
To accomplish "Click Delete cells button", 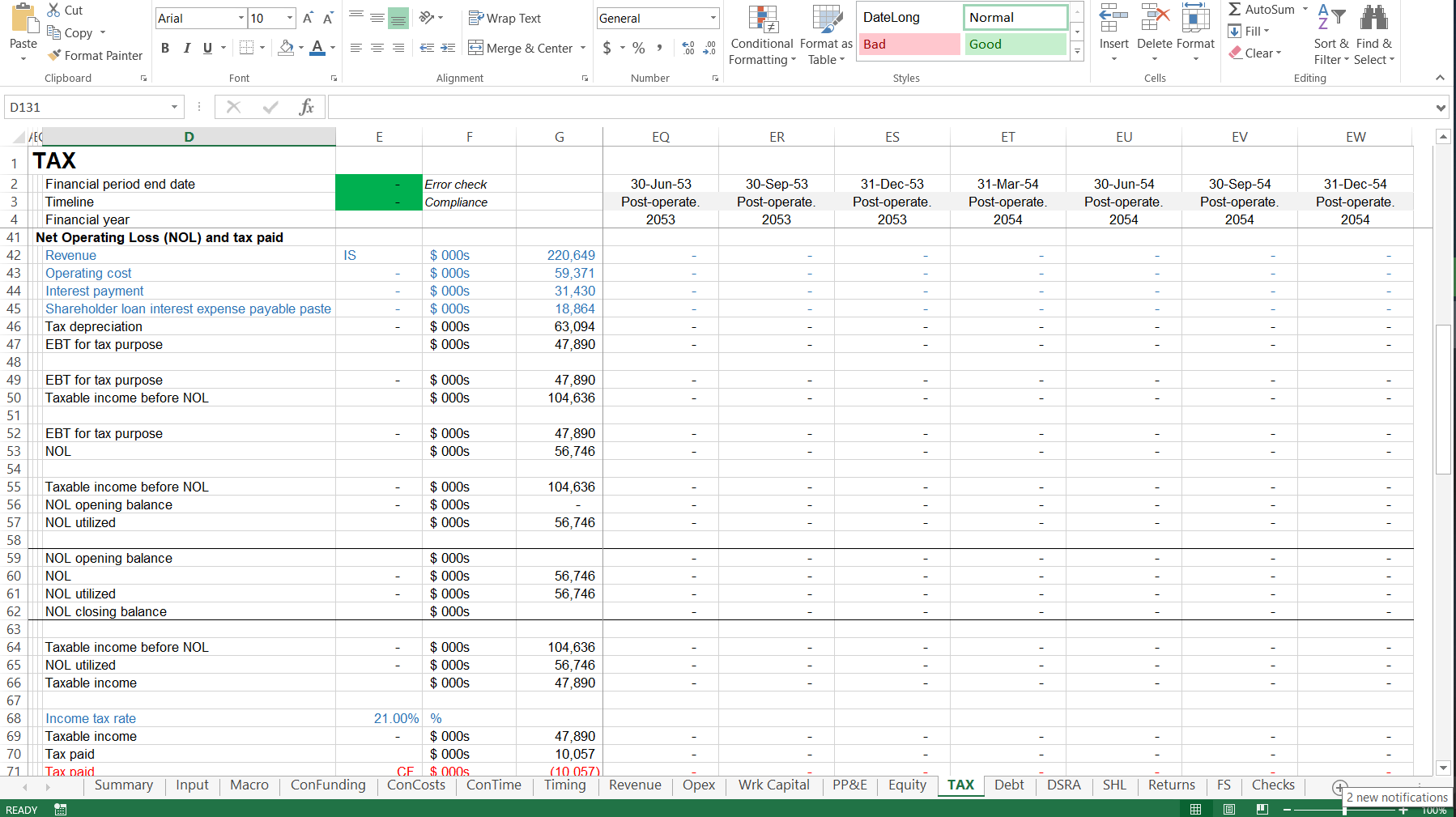I will 1155,34.
